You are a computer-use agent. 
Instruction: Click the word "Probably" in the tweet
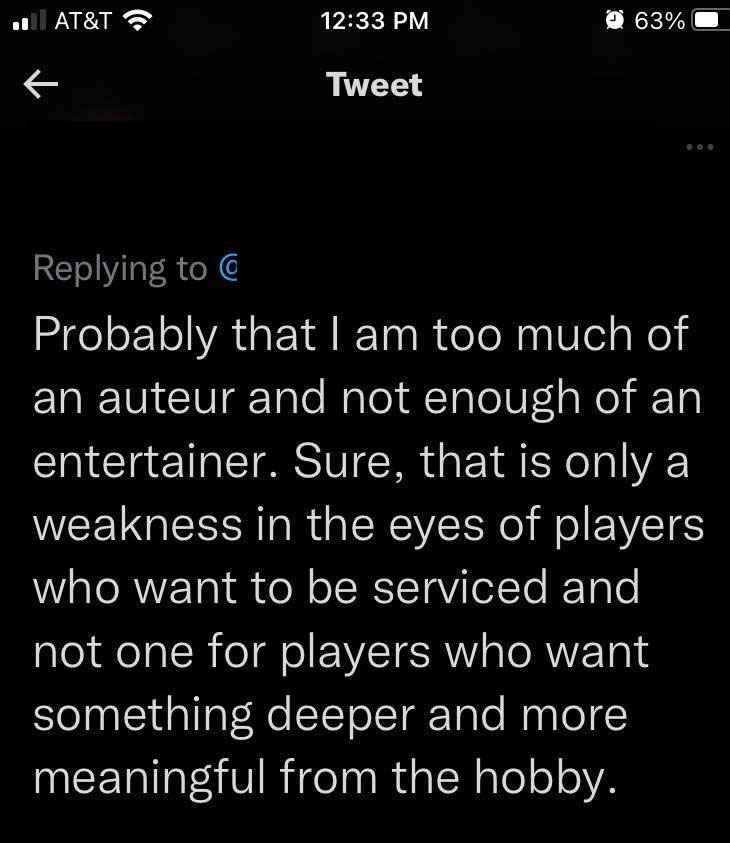point(124,336)
